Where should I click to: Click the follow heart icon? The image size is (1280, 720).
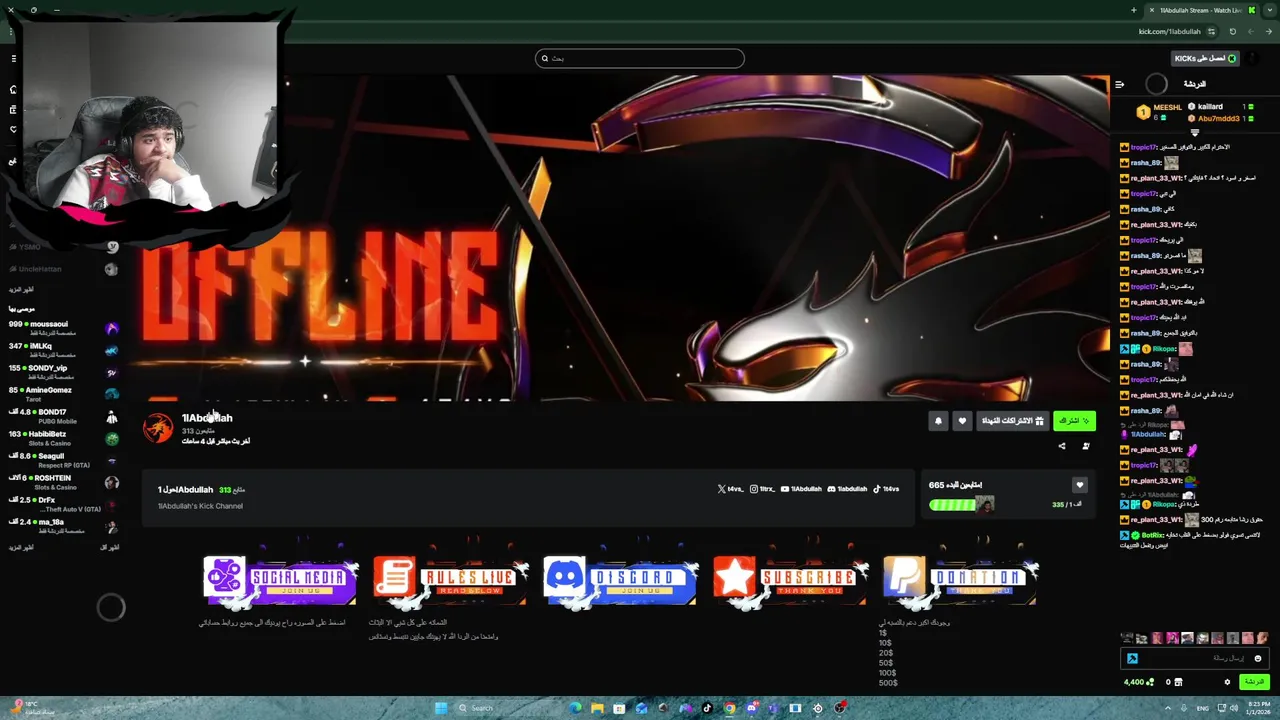point(962,421)
